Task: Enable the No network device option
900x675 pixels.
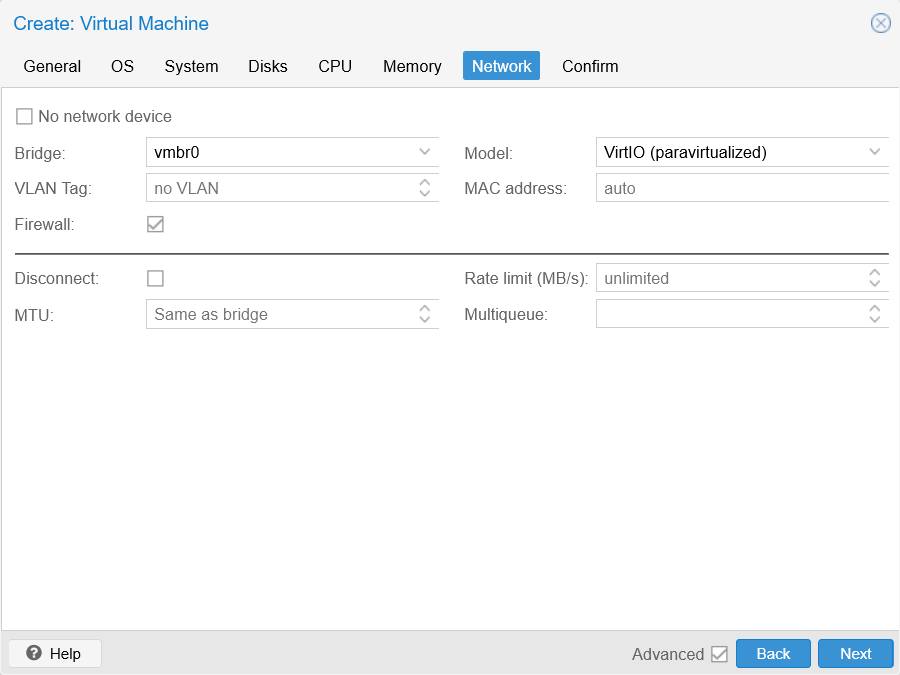Action: tap(24, 116)
